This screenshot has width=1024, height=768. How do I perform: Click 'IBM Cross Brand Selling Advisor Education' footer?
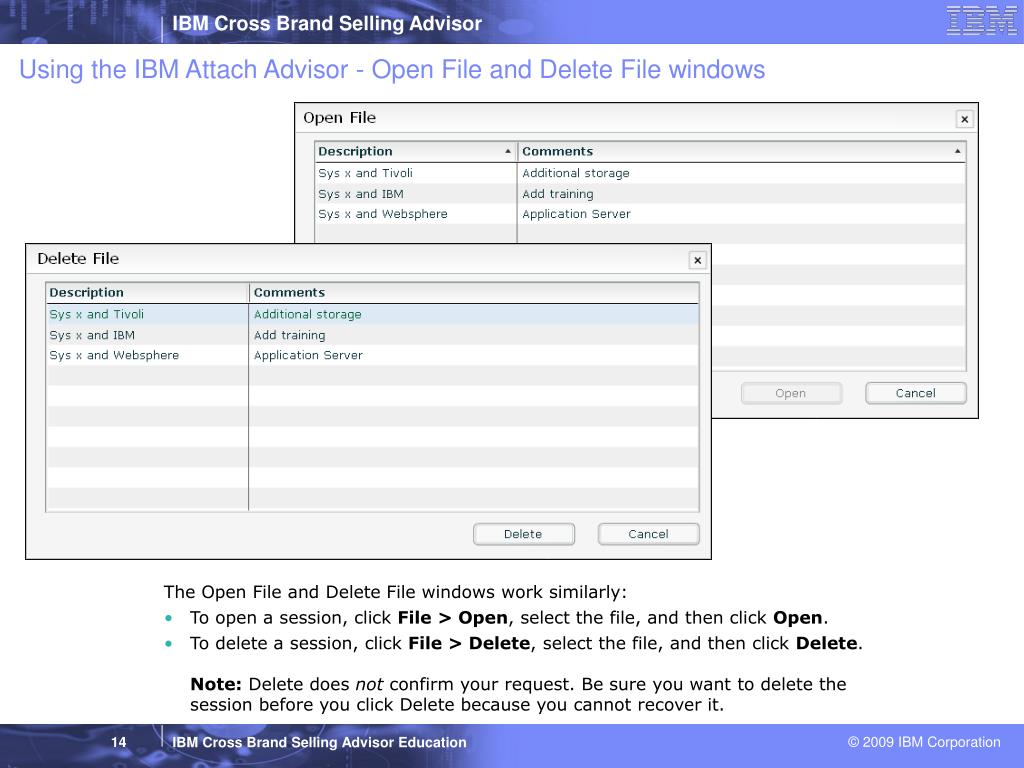pyautogui.click(x=319, y=743)
